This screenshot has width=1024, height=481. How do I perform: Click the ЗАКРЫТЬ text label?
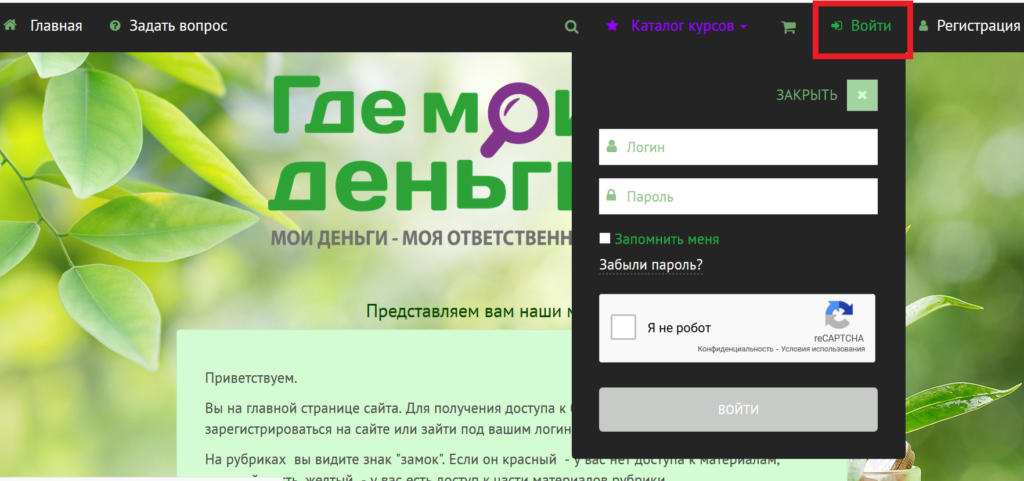(807, 95)
